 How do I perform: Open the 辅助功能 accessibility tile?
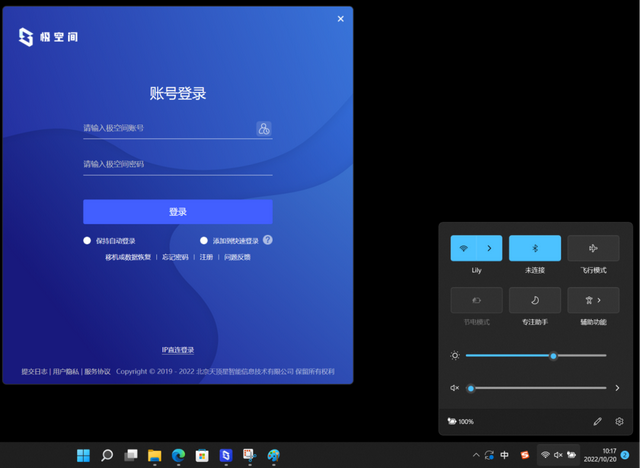[593, 300]
